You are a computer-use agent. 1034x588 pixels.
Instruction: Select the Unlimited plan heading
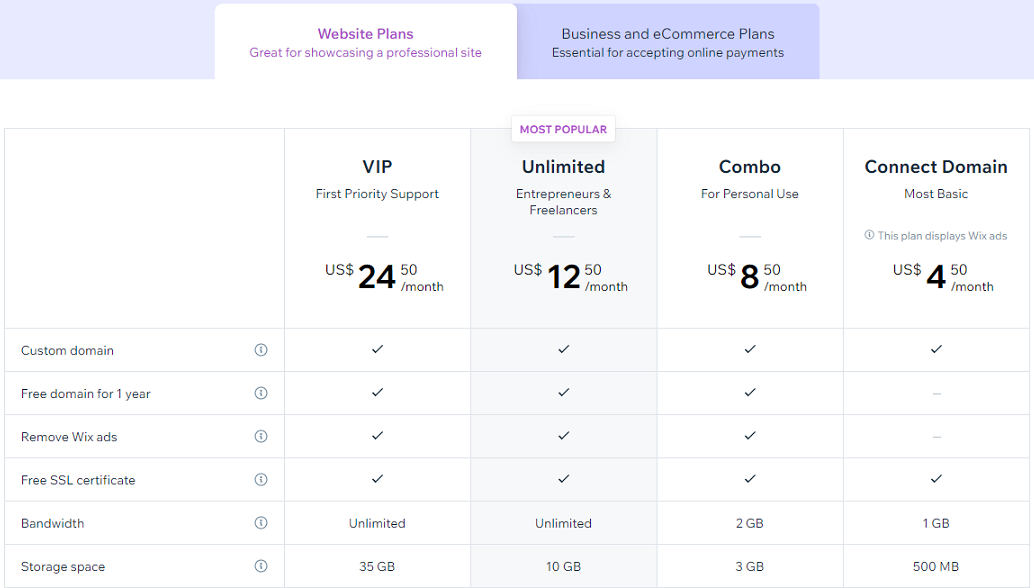tap(563, 167)
